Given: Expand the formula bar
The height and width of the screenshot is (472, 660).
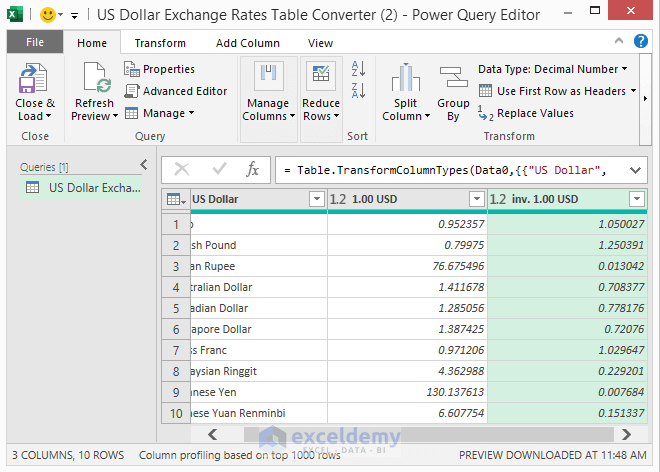Looking at the screenshot, I should tap(635, 170).
